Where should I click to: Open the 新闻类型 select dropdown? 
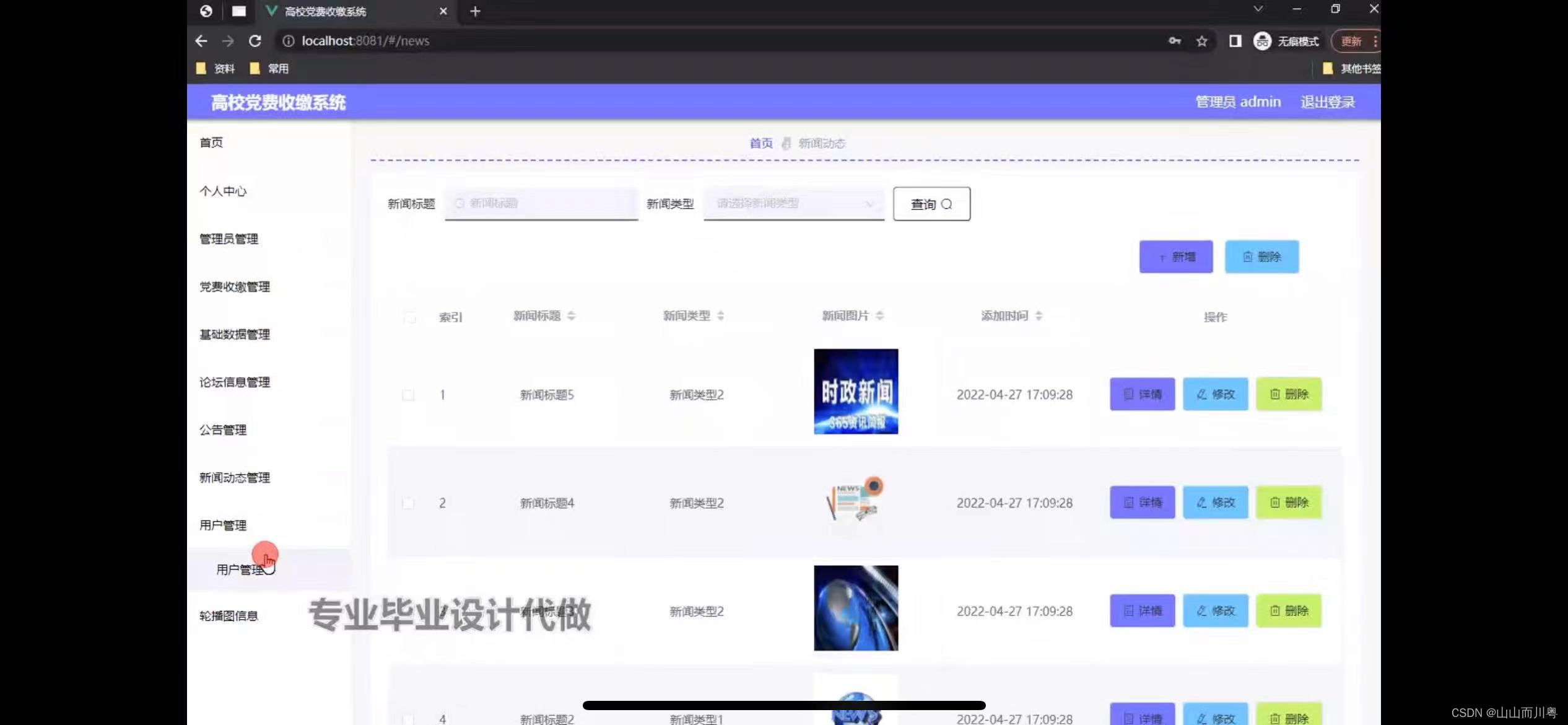793,203
